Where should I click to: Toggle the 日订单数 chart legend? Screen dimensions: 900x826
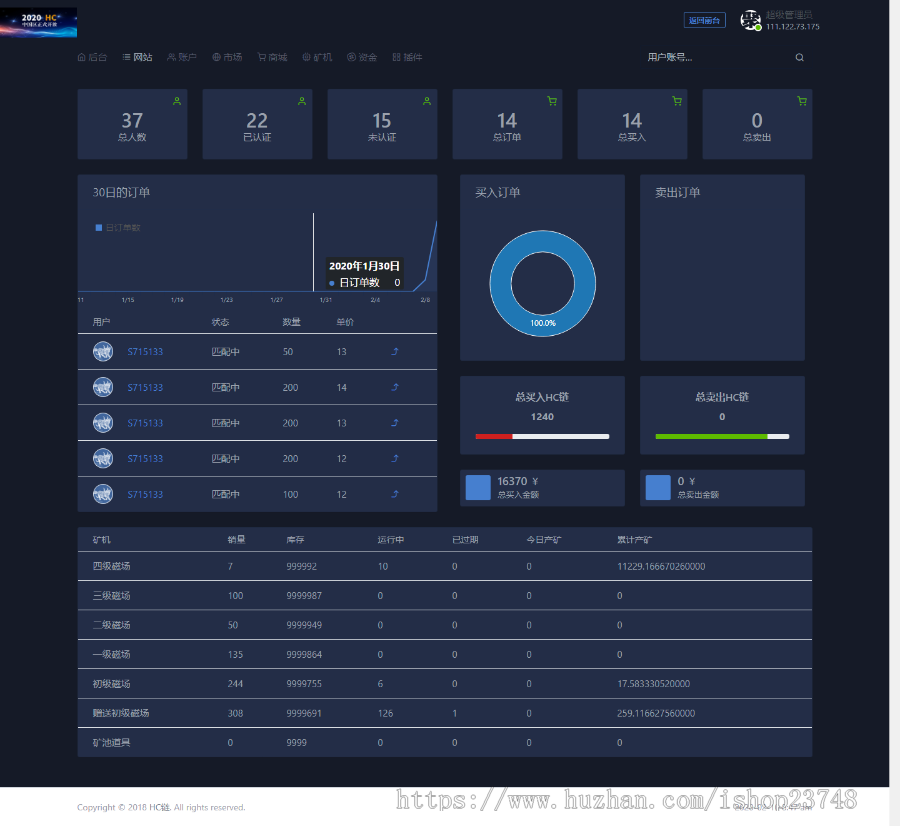pyautogui.click(x=118, y=228)
